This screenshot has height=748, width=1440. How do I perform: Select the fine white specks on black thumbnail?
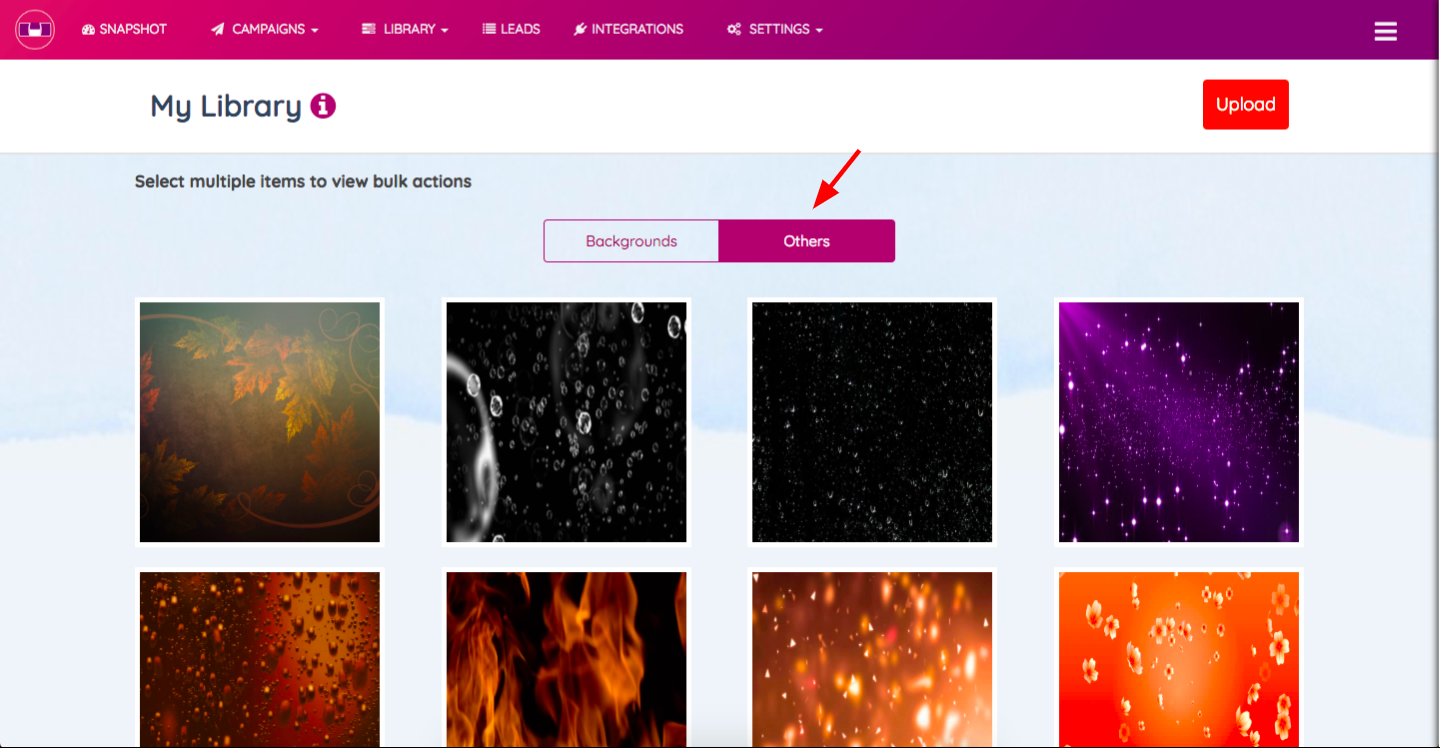click(x=872, y=422)
